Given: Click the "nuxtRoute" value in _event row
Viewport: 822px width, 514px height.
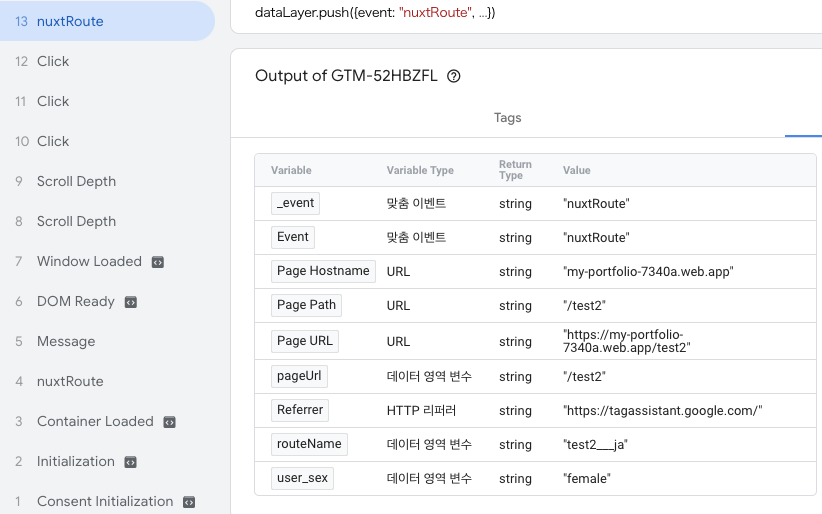Looking at the screenshot, I should (x=596, y=204).
